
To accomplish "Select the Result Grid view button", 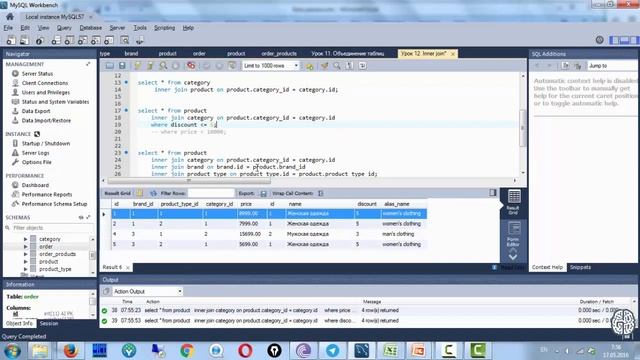I will coord(513,202).
